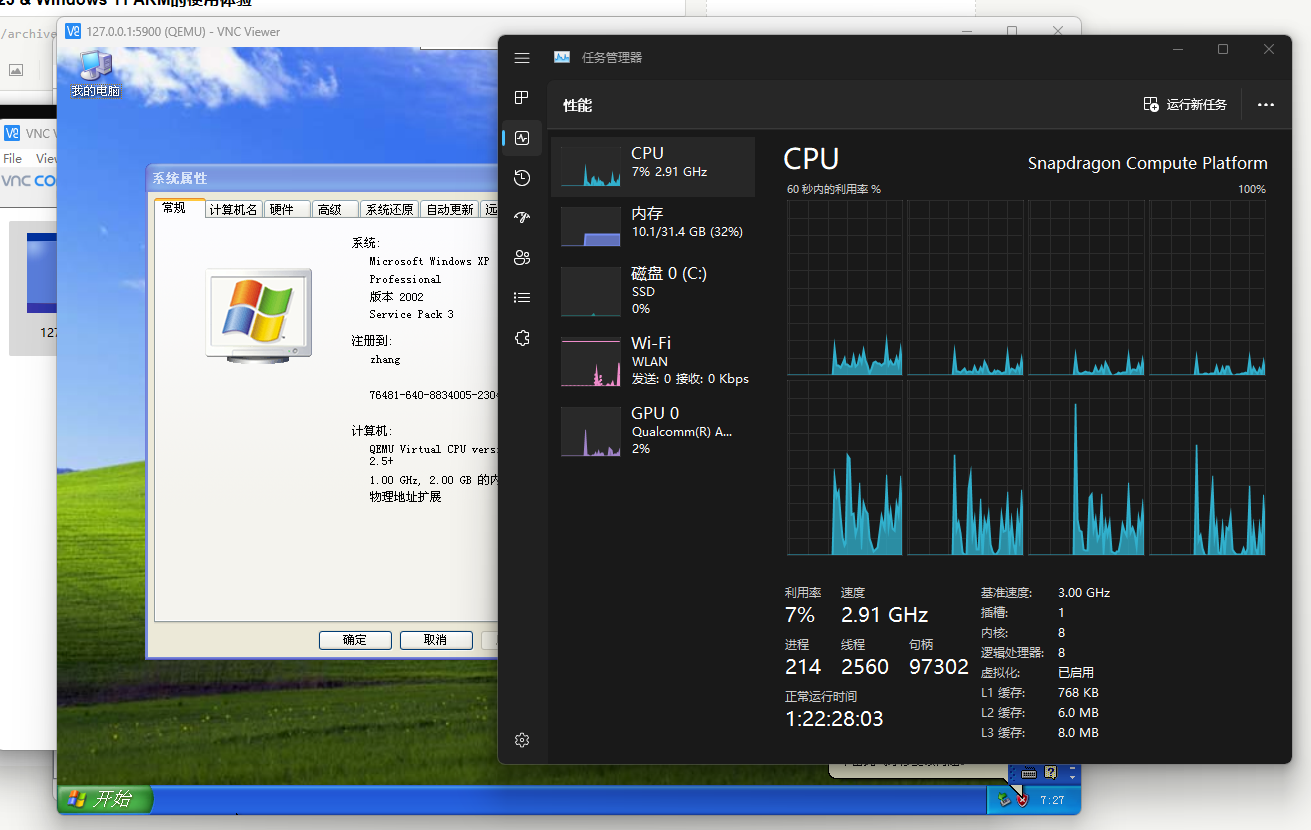Click the image icon in the background editor toolbar
1311x830 pixels.
(x=16, y=70)
